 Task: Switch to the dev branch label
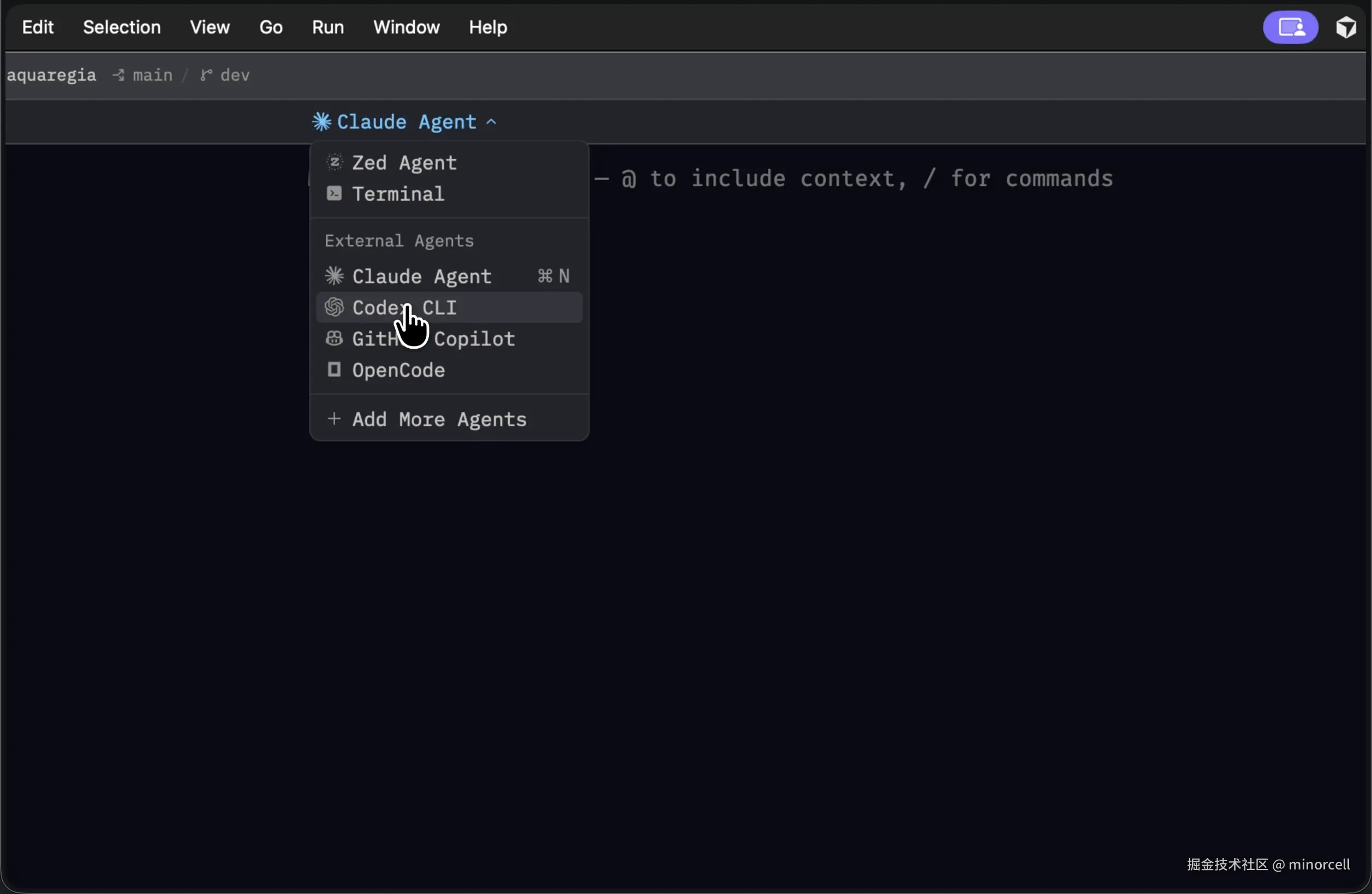235,75
